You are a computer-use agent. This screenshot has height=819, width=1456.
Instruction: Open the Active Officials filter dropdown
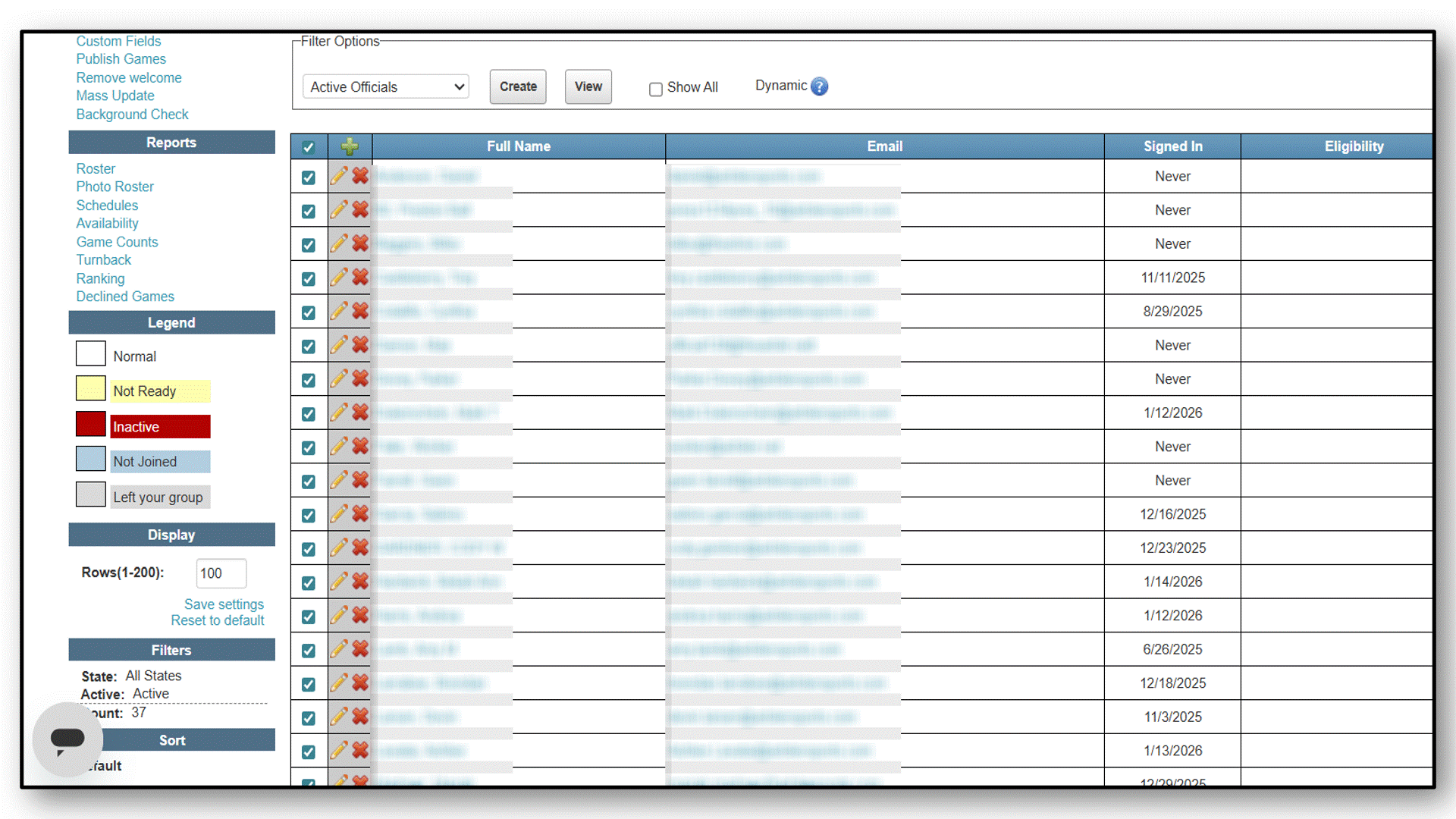click(x=386, y=86)
